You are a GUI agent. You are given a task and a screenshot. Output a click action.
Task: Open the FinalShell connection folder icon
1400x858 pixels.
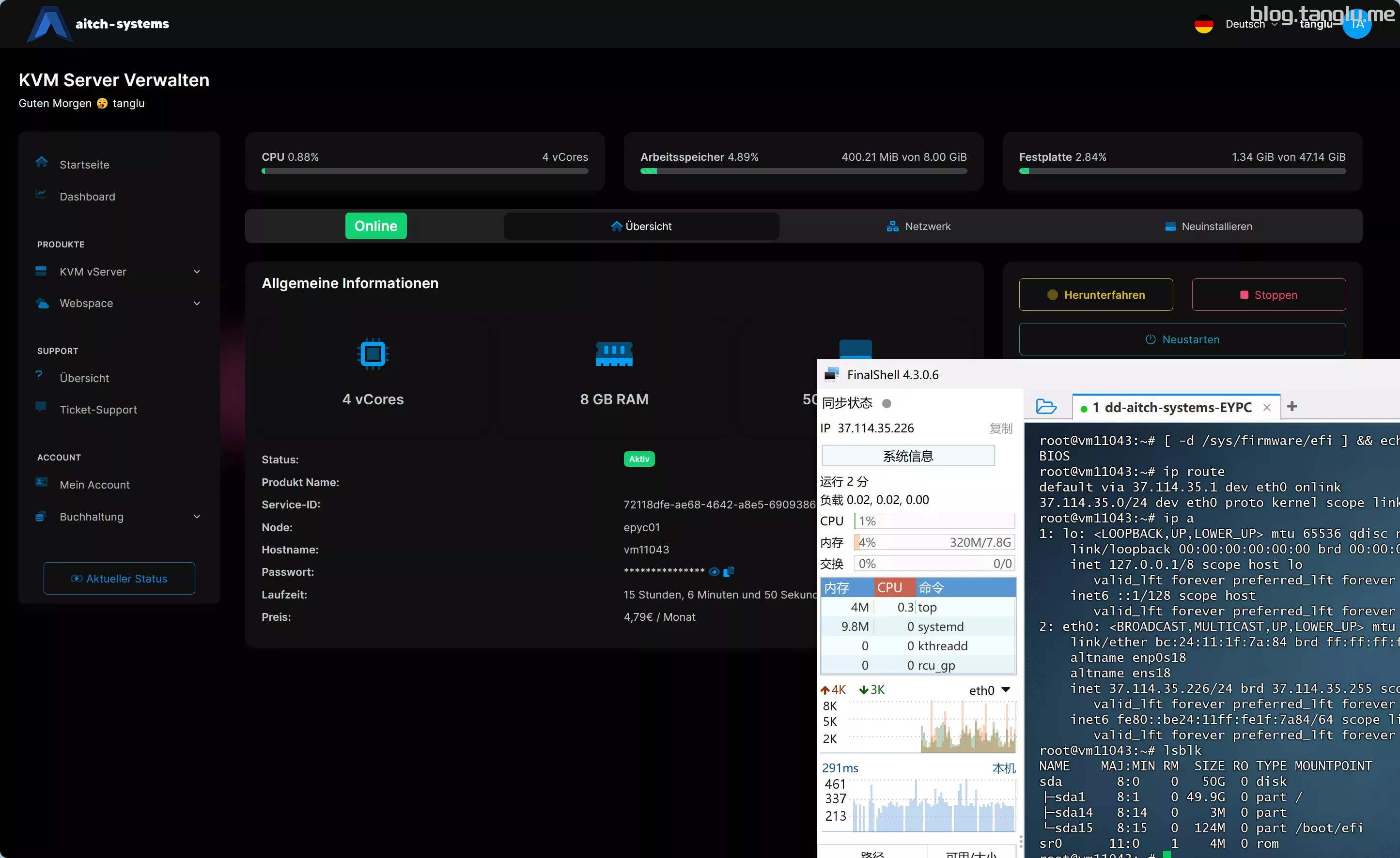[1046, 407]
